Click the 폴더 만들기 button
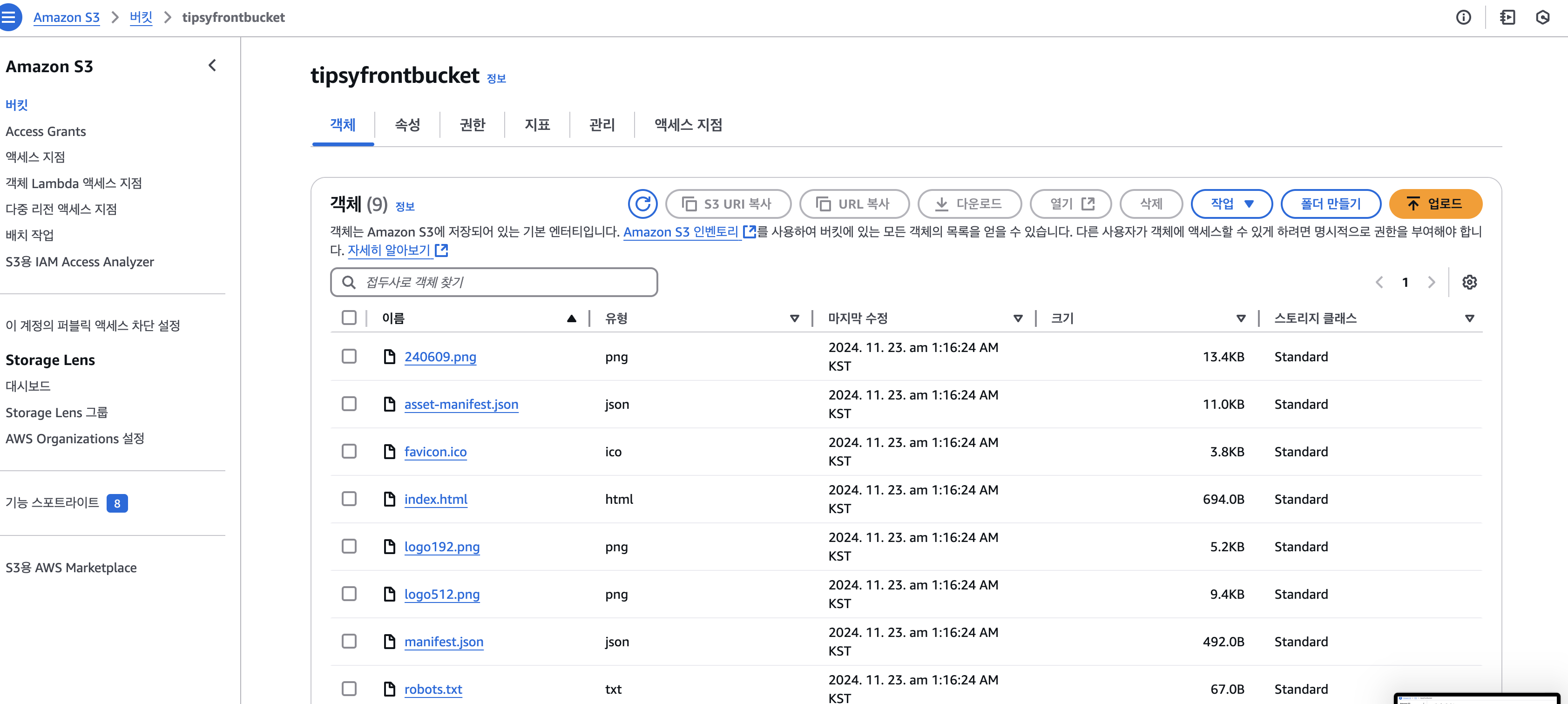The width and height of the screenshot is (1568, 704). point(1330,203)
